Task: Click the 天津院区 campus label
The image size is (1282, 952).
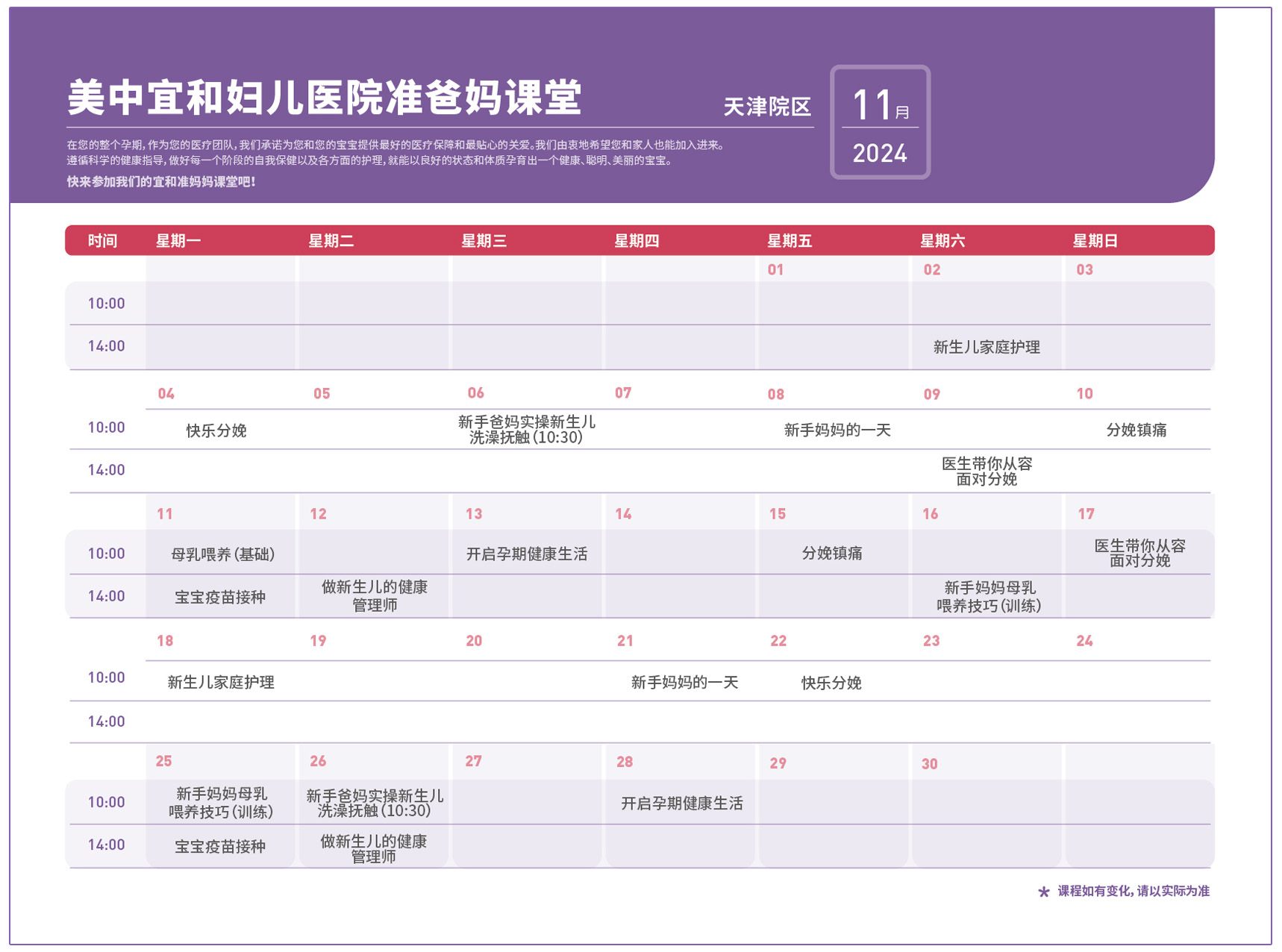Action: [767, 107]
